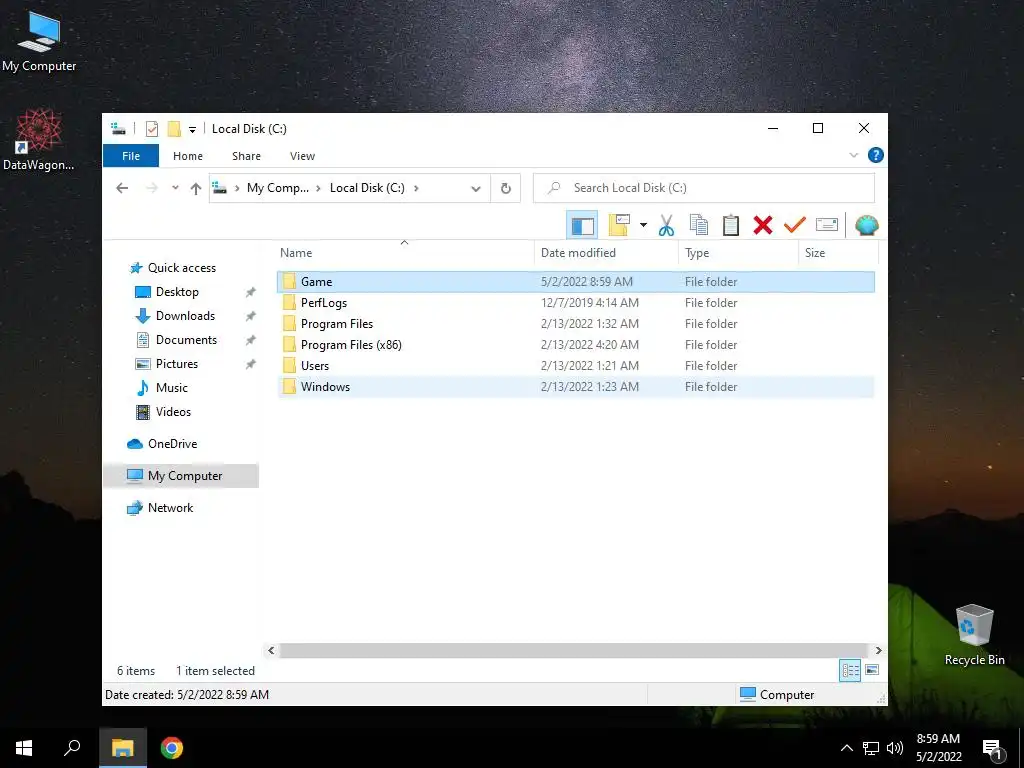Screen dimensions: 1024x768
Task: Open the folder options toolbar icon
Action: click(x=619, y=225)
